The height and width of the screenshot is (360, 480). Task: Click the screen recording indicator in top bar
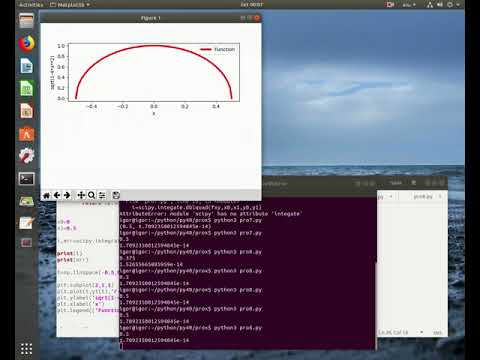tap(390, 5)
